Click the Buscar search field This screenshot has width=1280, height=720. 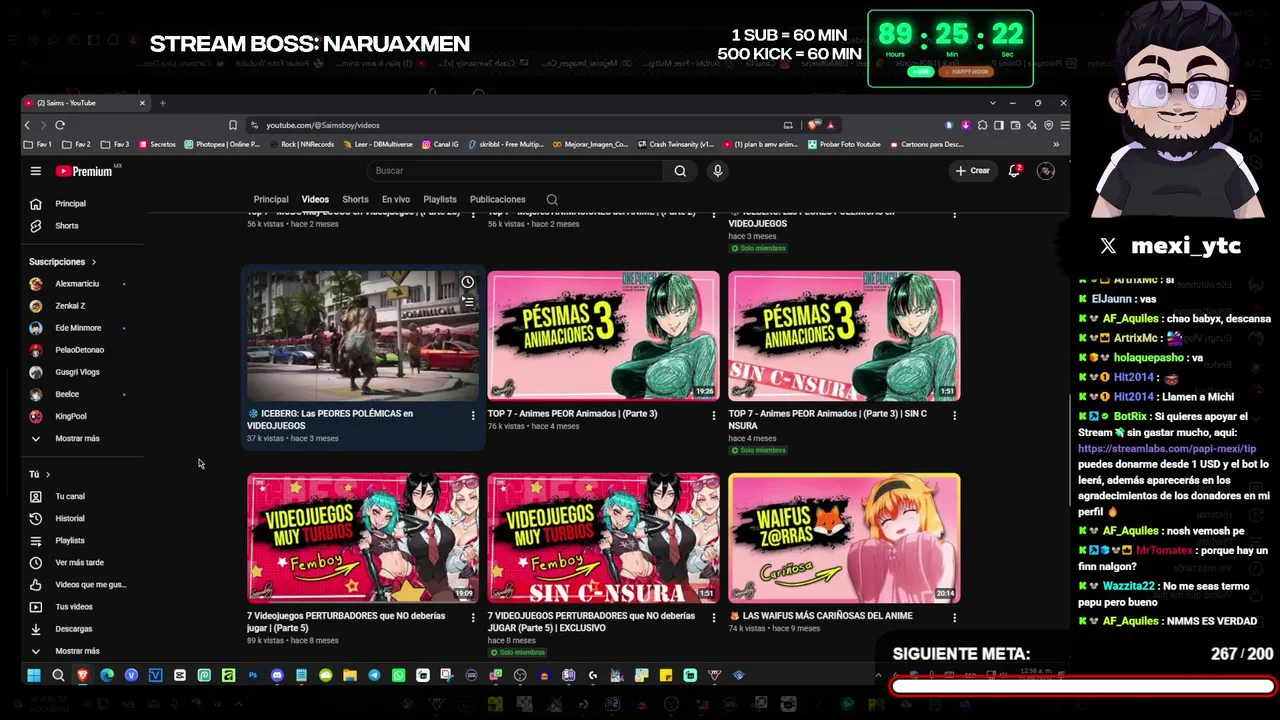tap(515, 171)
